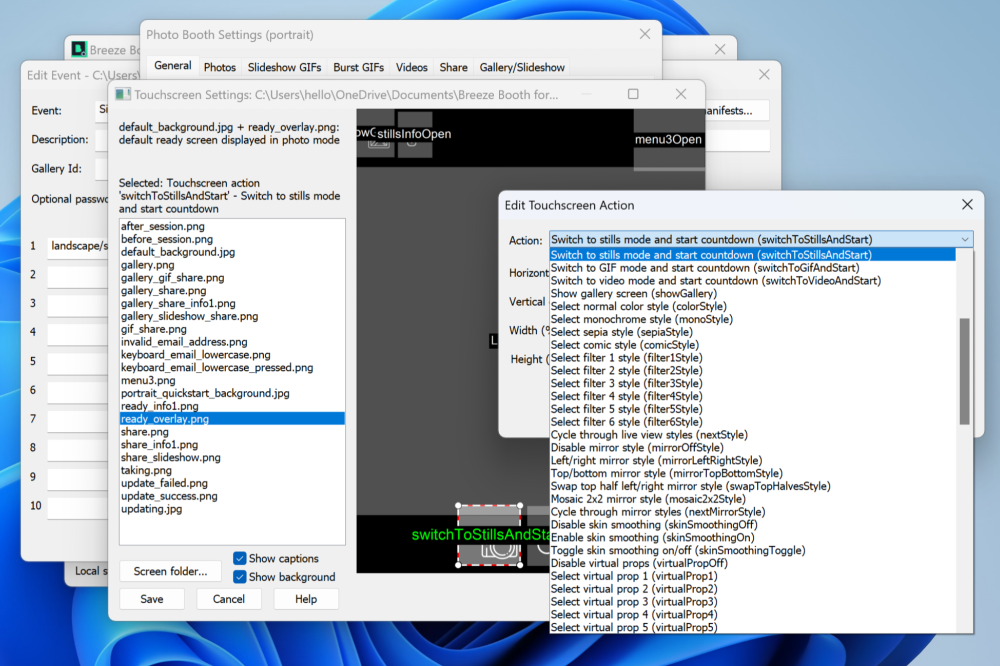Select portrait_quickstart_background.jpg file

click(x=232, y=394)
